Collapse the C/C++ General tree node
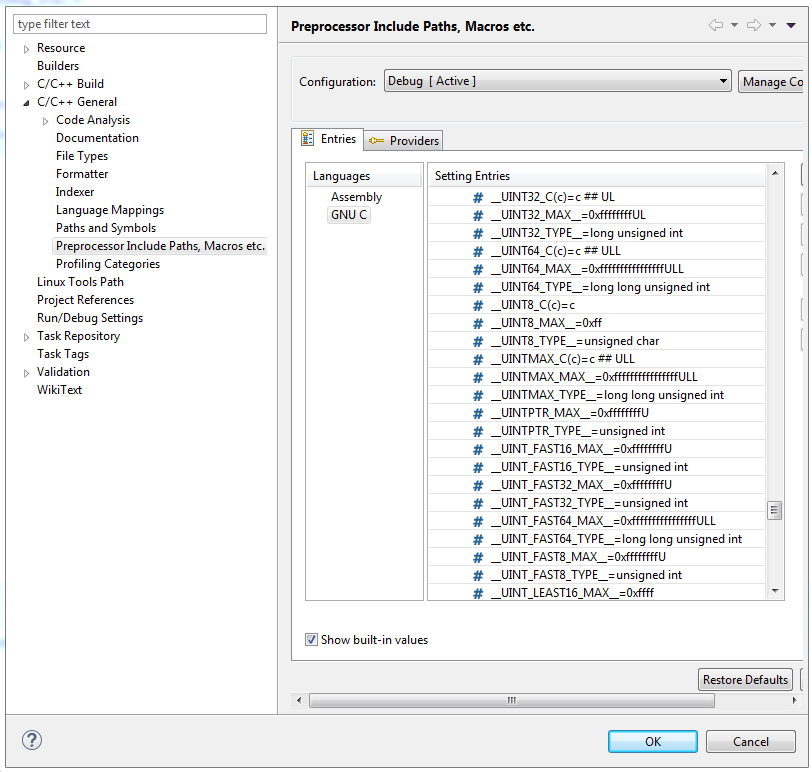Screen dimensions: 812x772 27,102
